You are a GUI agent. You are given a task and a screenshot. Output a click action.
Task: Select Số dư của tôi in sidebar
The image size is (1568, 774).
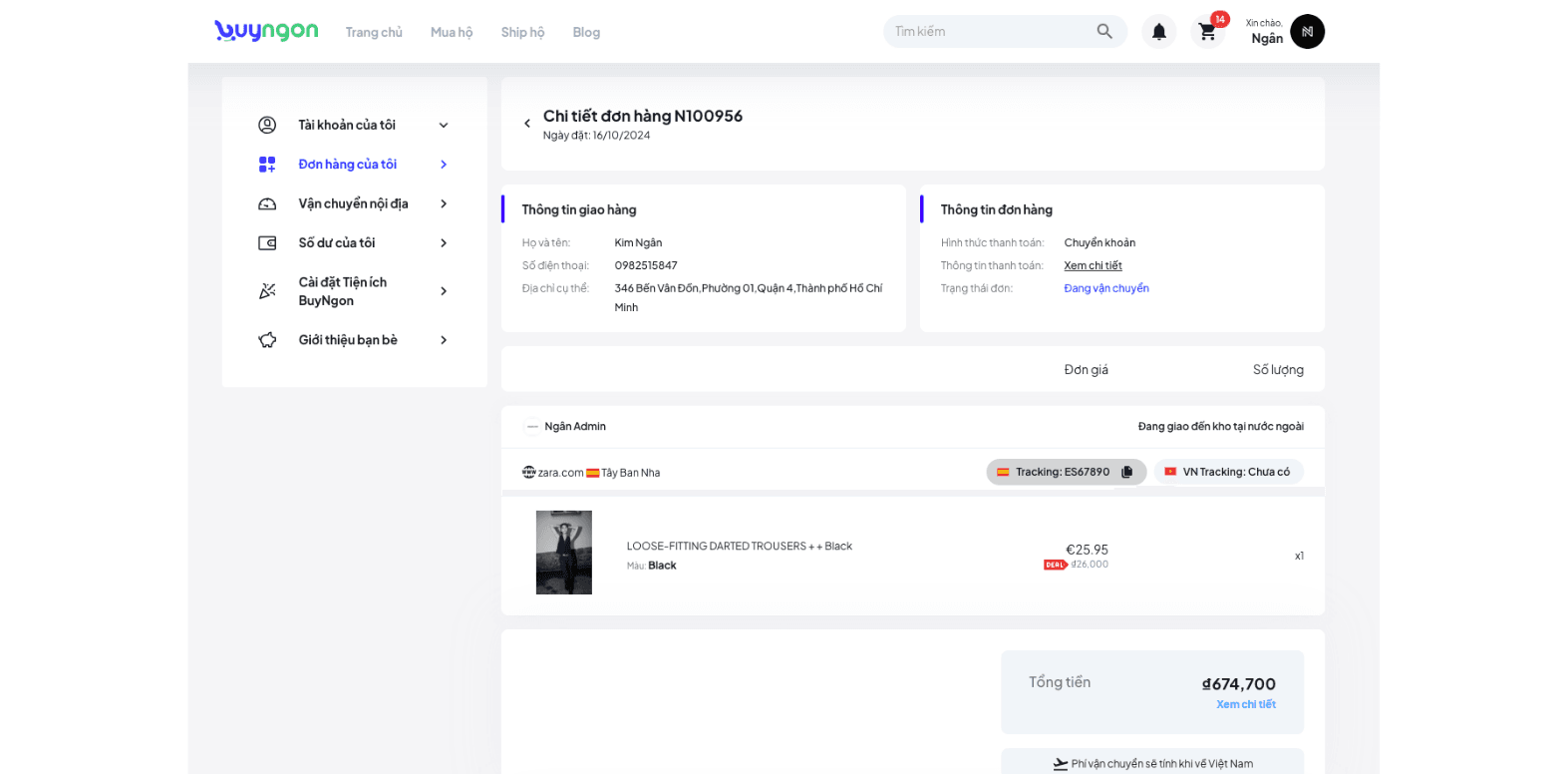click(x=337, y=243)
